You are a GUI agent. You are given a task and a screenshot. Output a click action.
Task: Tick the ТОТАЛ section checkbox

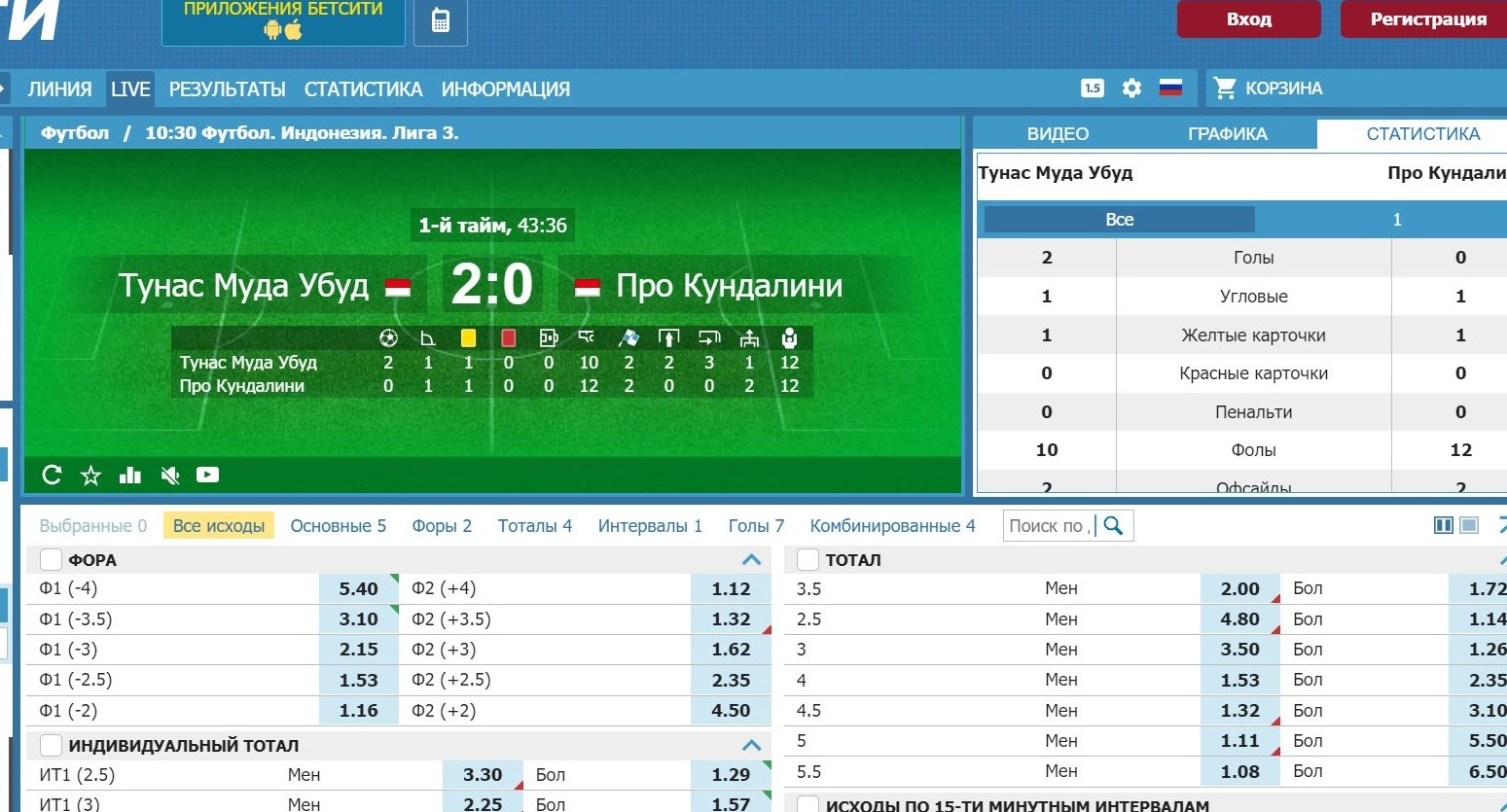click(x=807, y=560)
